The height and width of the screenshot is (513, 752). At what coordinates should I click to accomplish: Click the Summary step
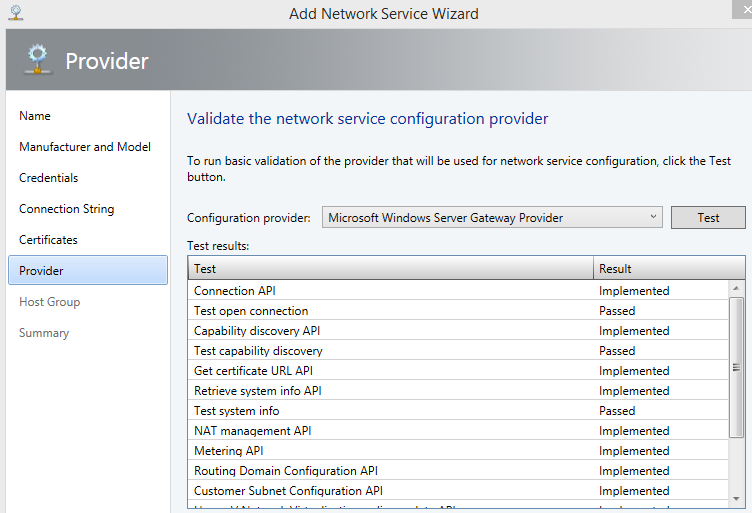click(44, 333)
